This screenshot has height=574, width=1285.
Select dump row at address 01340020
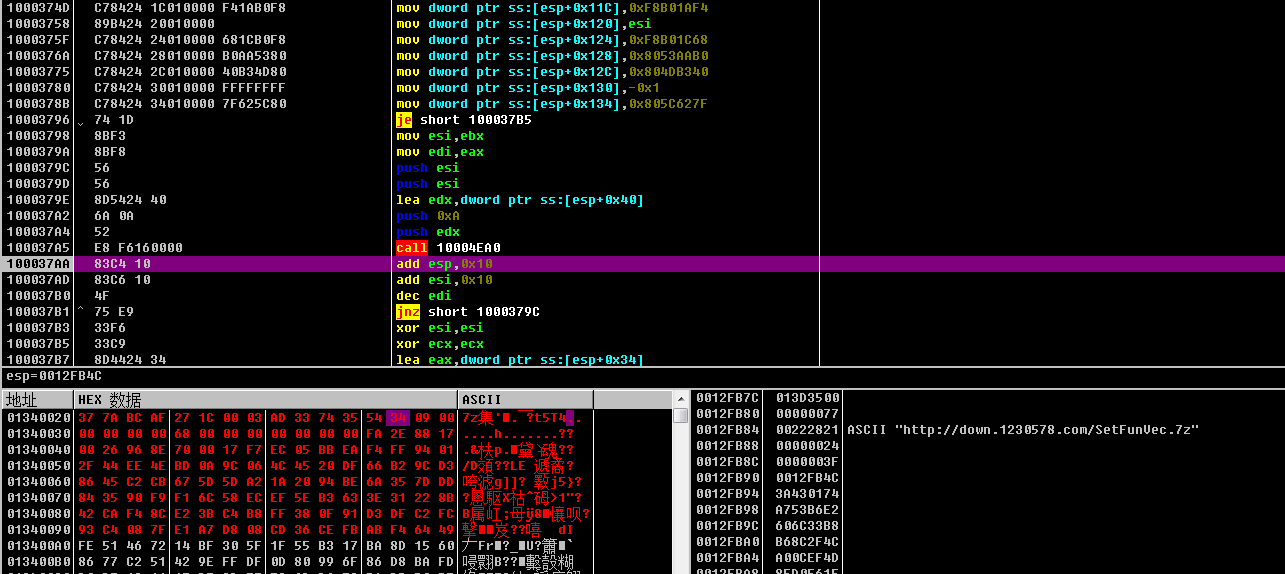click(336, 417)
